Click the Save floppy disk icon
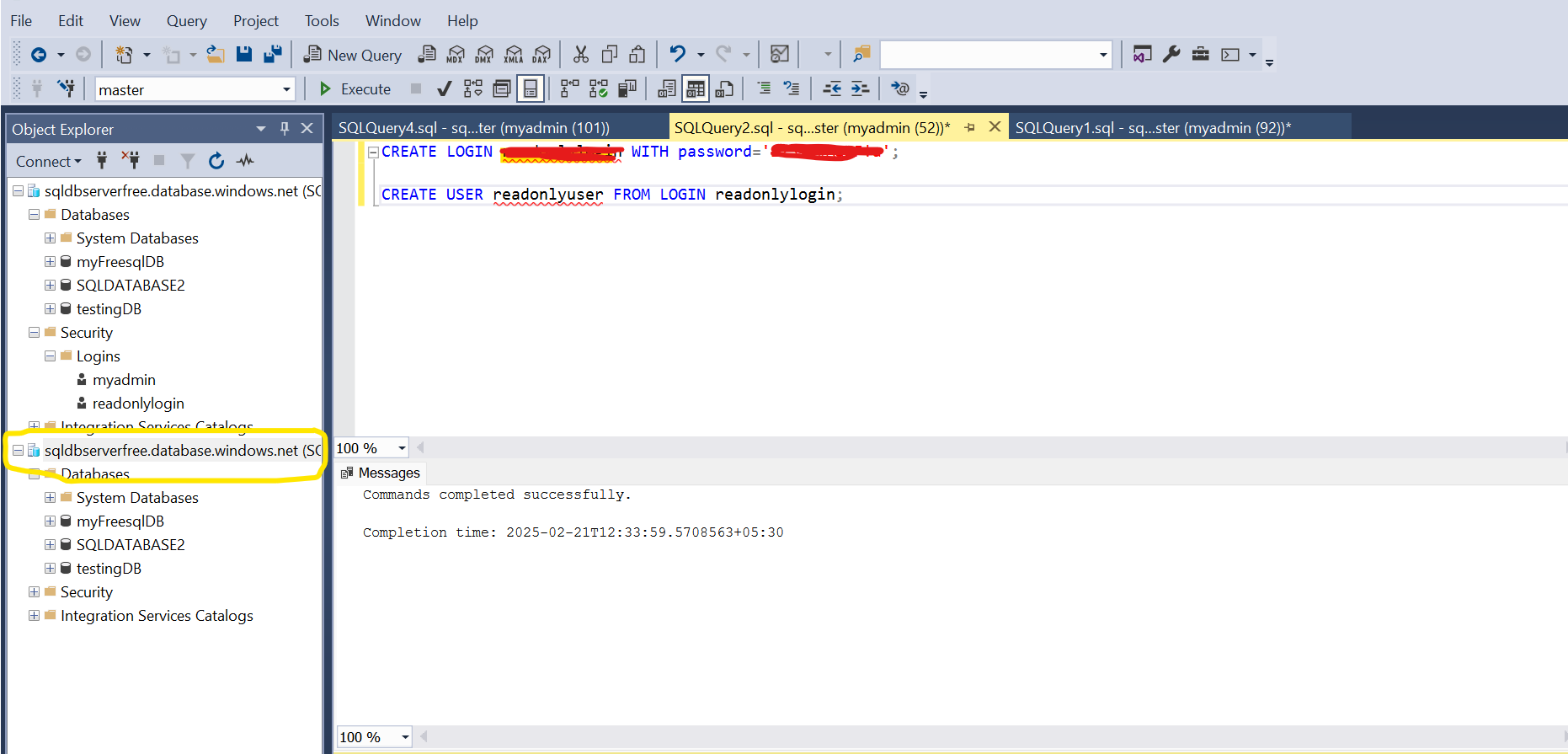Image resolution: width=1568 pixels, height=754 pixels. click(244, 55)
